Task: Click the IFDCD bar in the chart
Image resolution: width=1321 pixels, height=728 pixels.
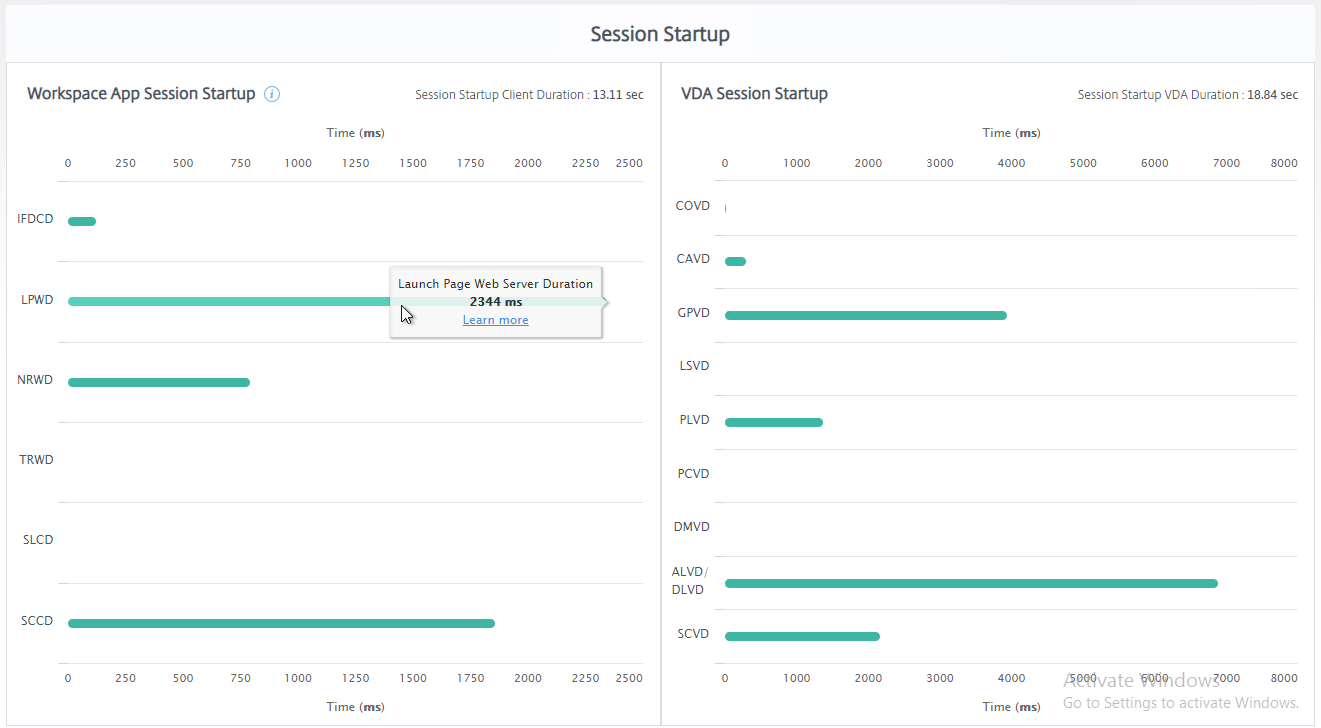Action: [82, 221]
